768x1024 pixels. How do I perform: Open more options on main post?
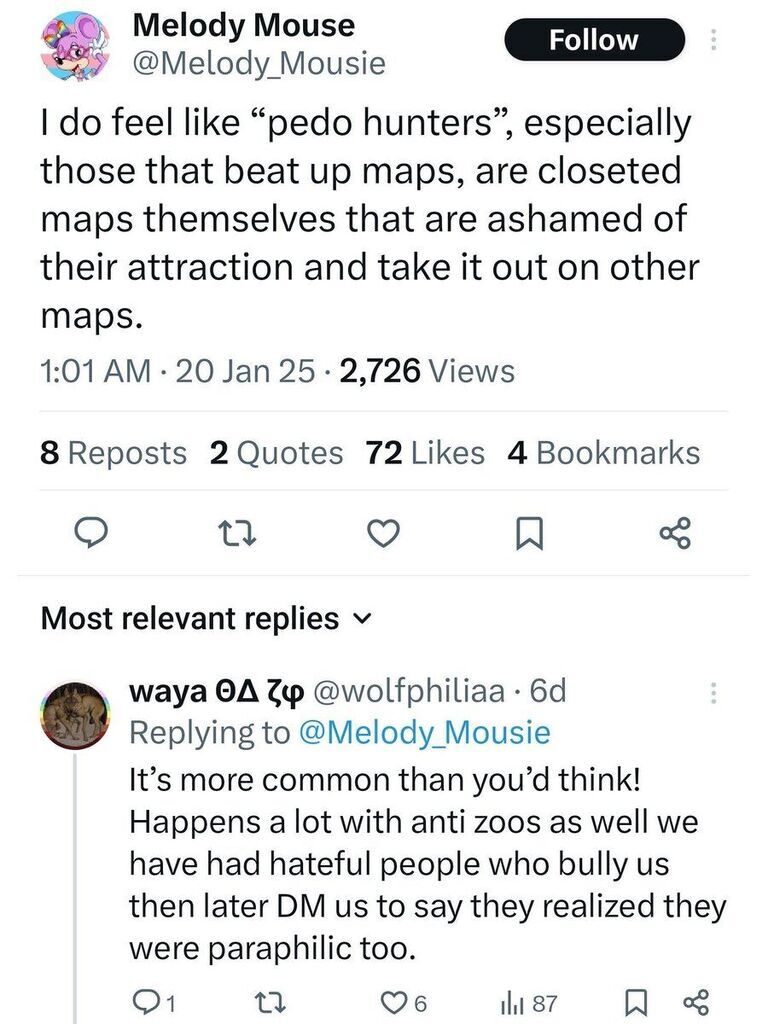click(713, 40)
